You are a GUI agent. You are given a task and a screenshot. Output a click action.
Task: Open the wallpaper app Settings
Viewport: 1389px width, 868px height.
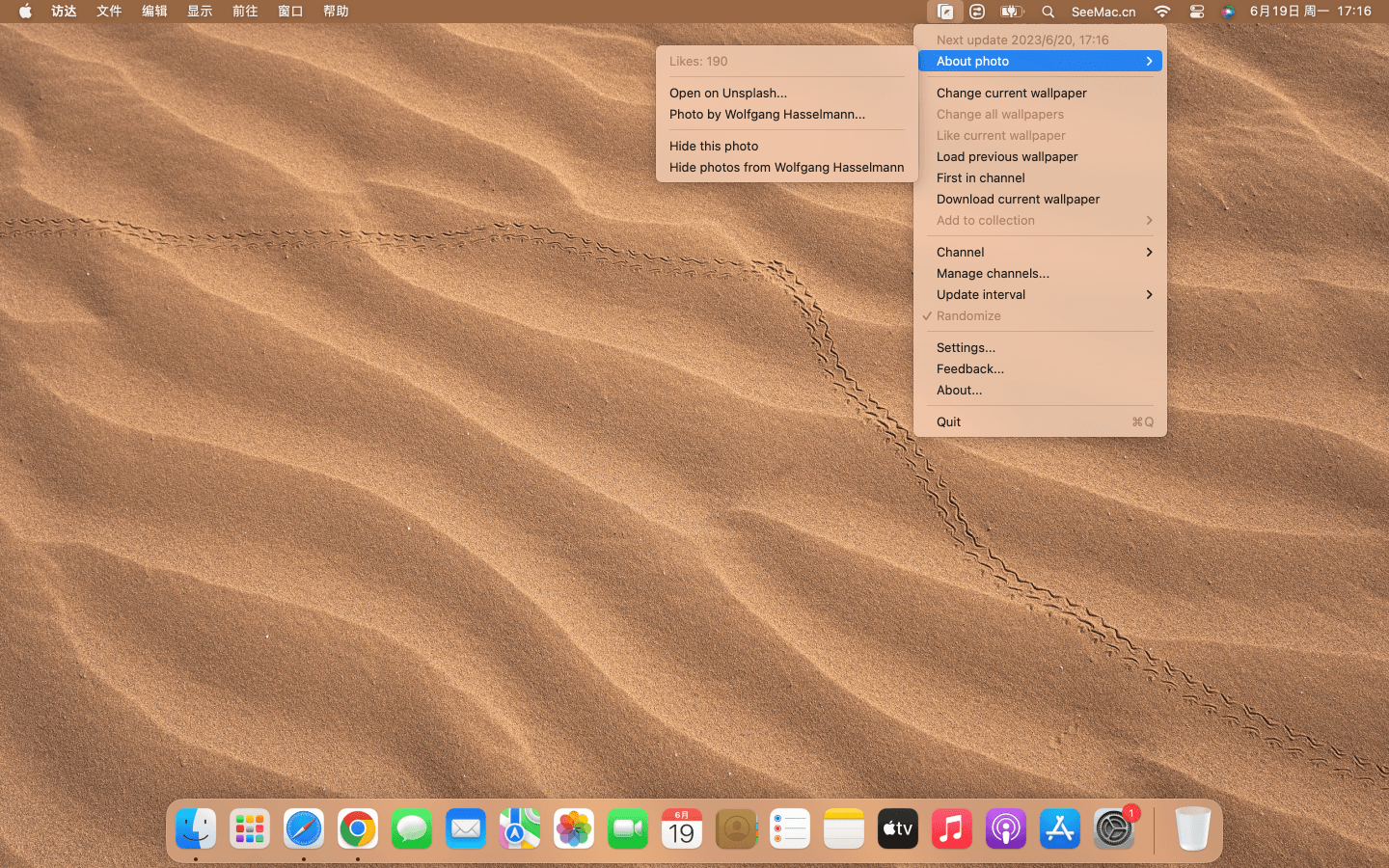966,348
